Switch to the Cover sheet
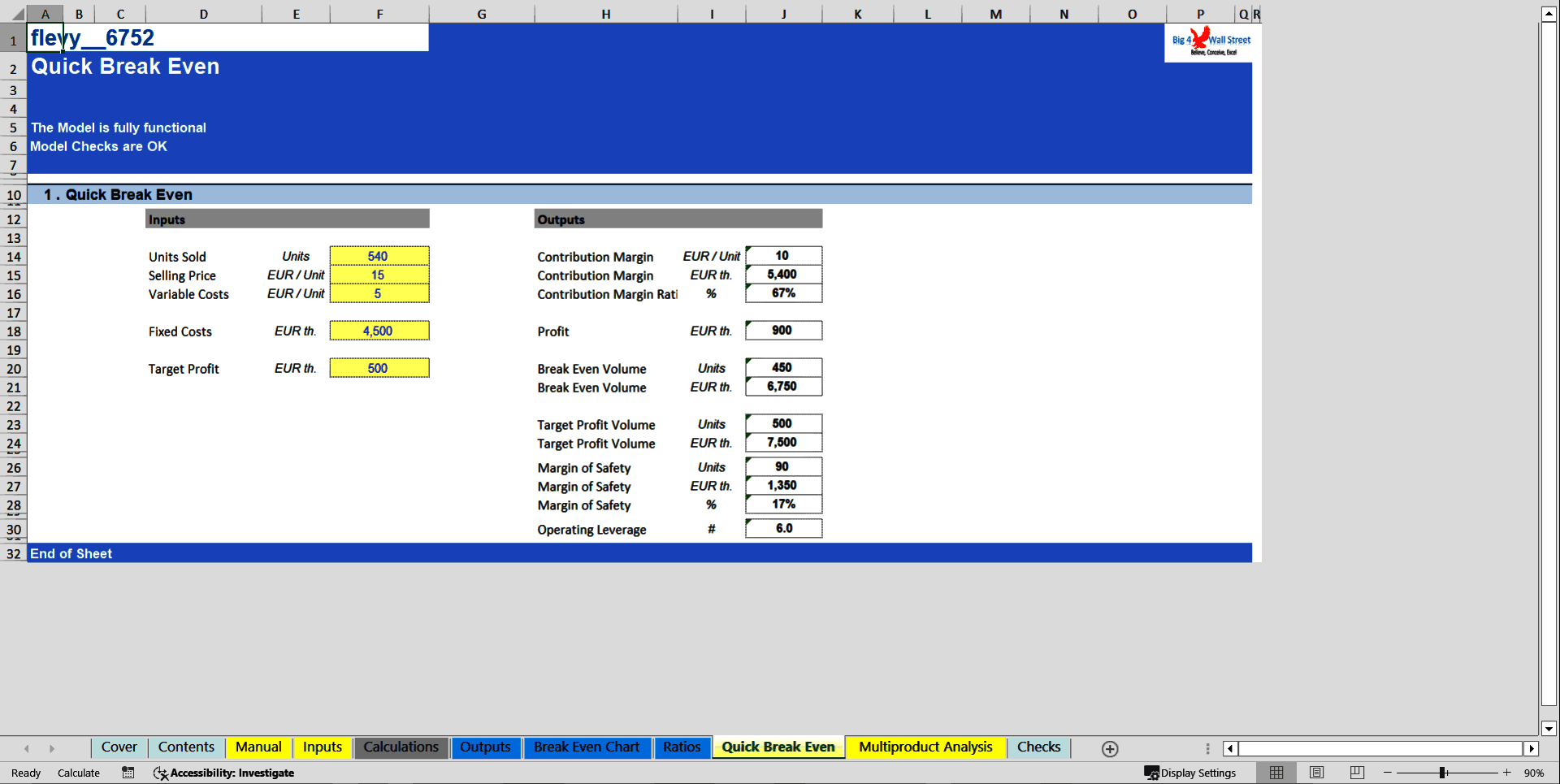Viewport: 1560px width, 784px height. [119, 747]
